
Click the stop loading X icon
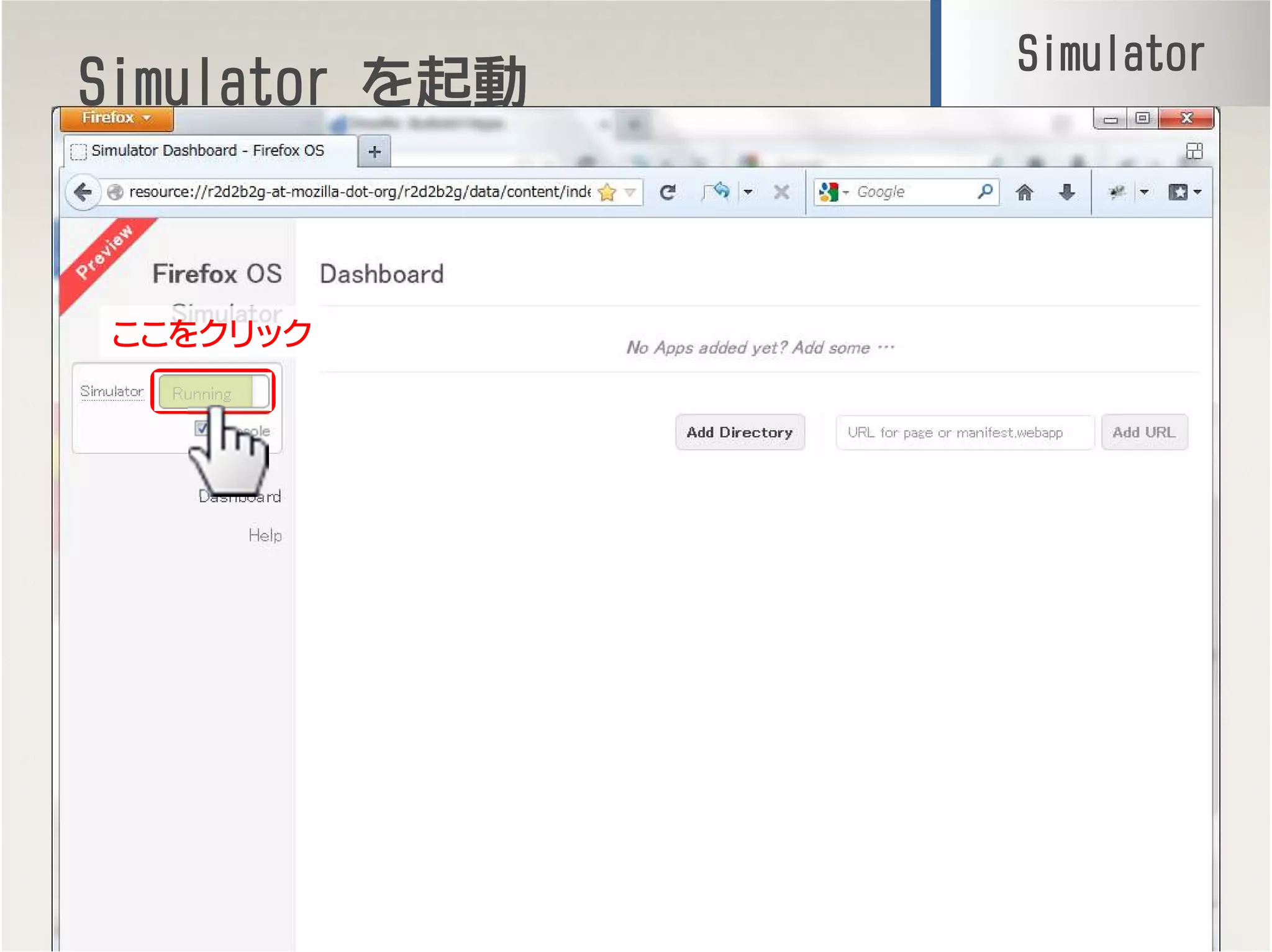coord(781,193)
